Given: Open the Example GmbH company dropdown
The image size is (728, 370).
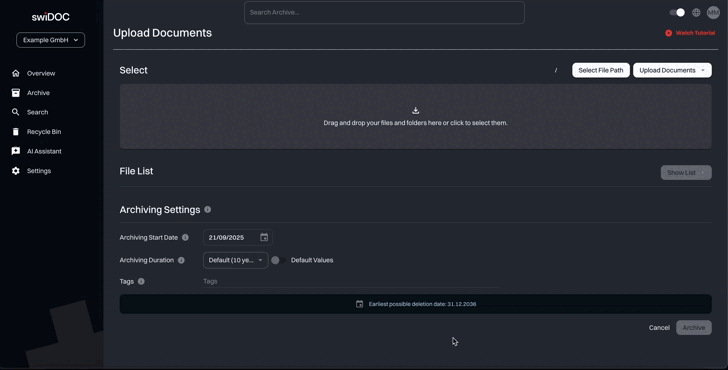Looking at the screenshot, I should pos(51,40).
